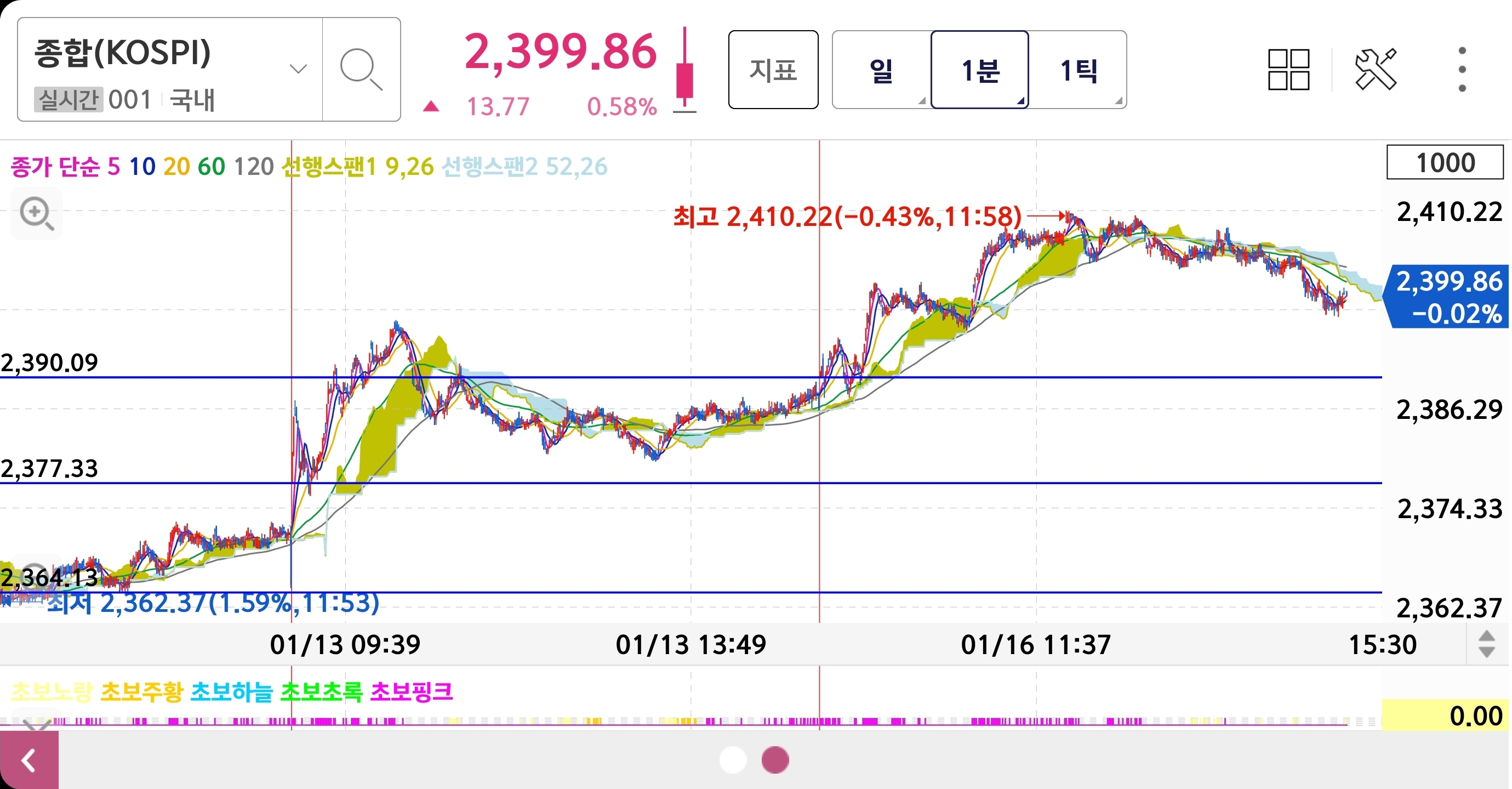
Task: Adjust the chart scale up-down stepper
Action: [x=1486, y=644]
